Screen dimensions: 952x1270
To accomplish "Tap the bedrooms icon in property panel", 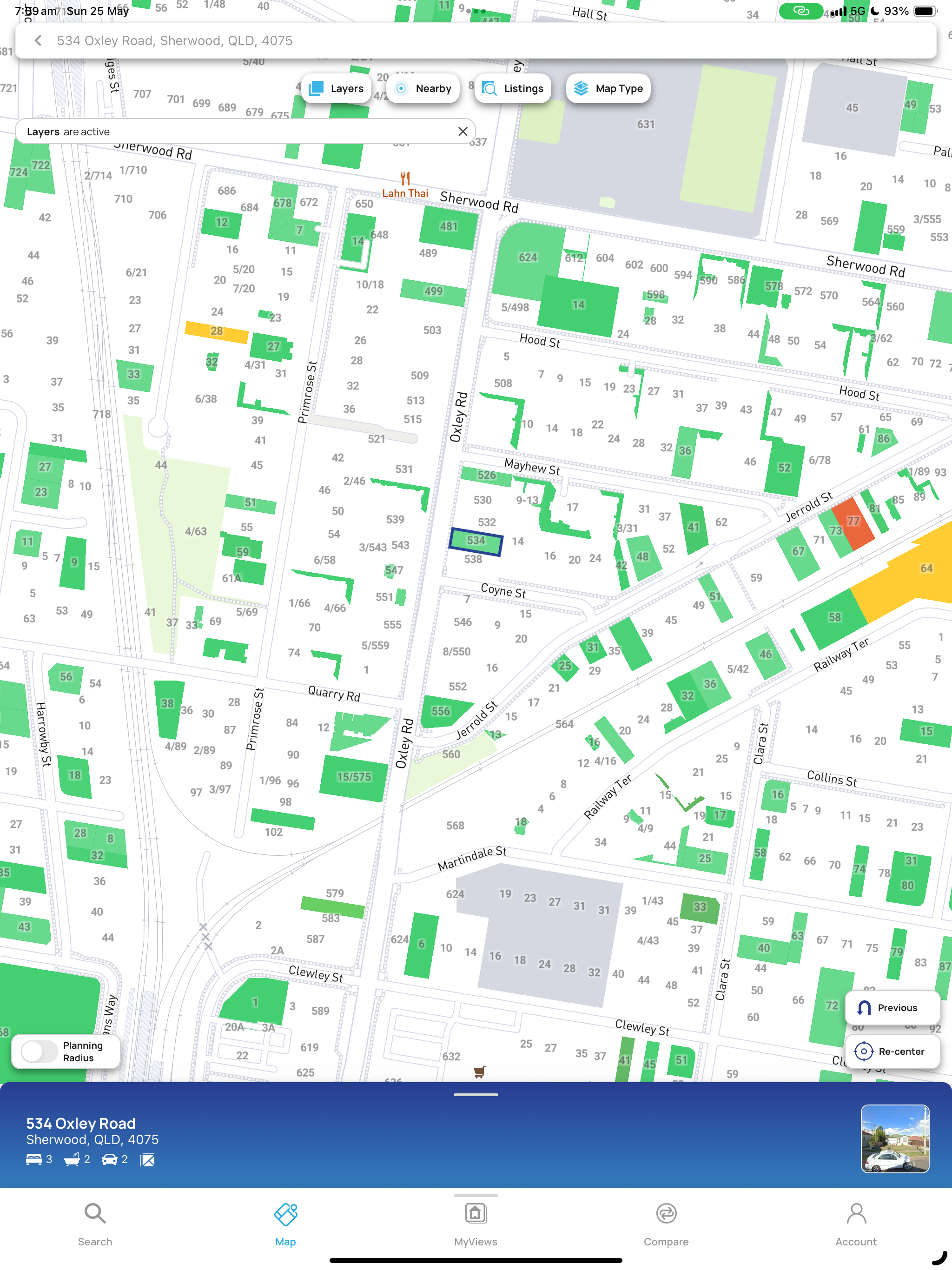I will (x=34, y=1159).
